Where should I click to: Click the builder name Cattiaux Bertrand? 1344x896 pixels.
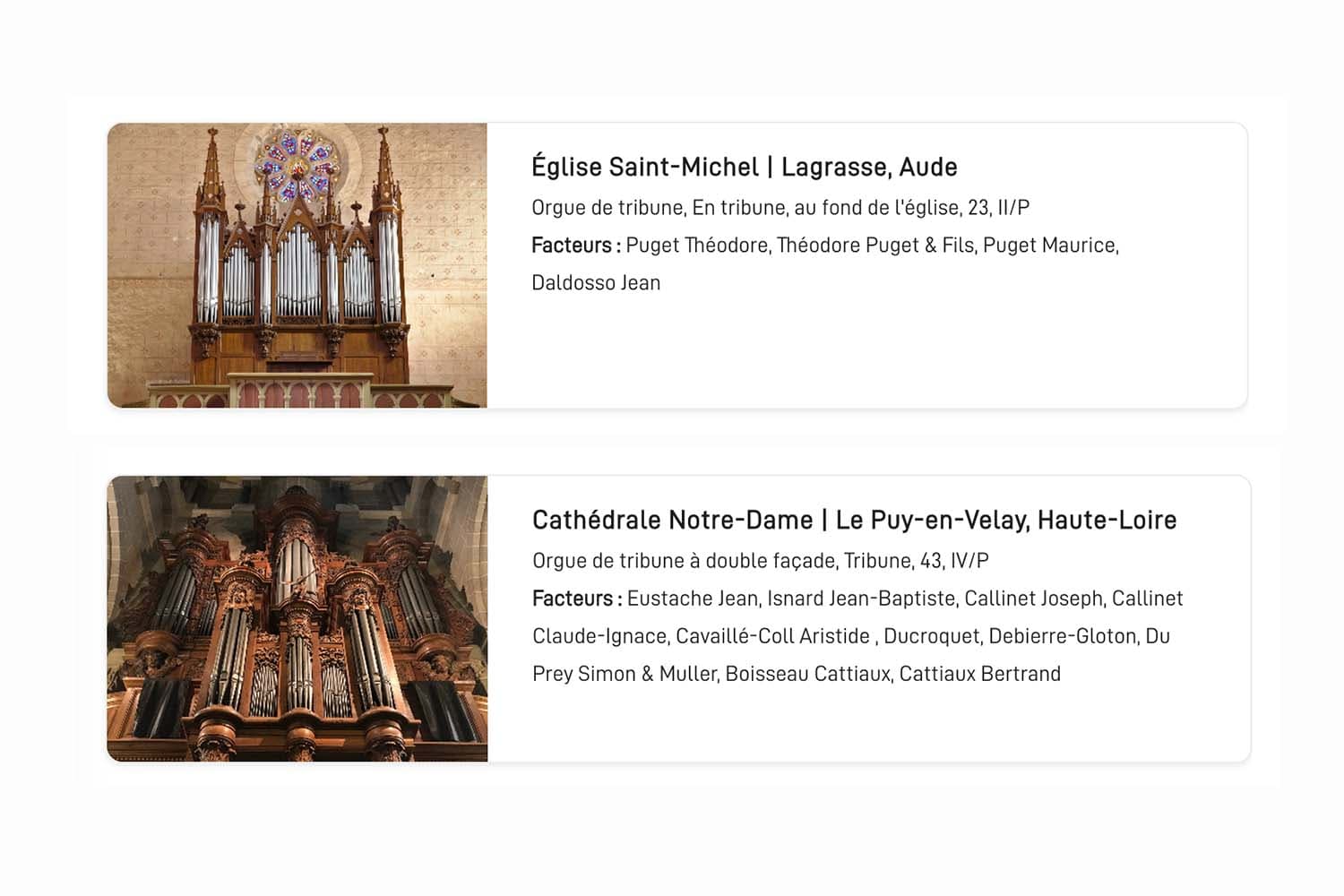[x=979, y=674]
